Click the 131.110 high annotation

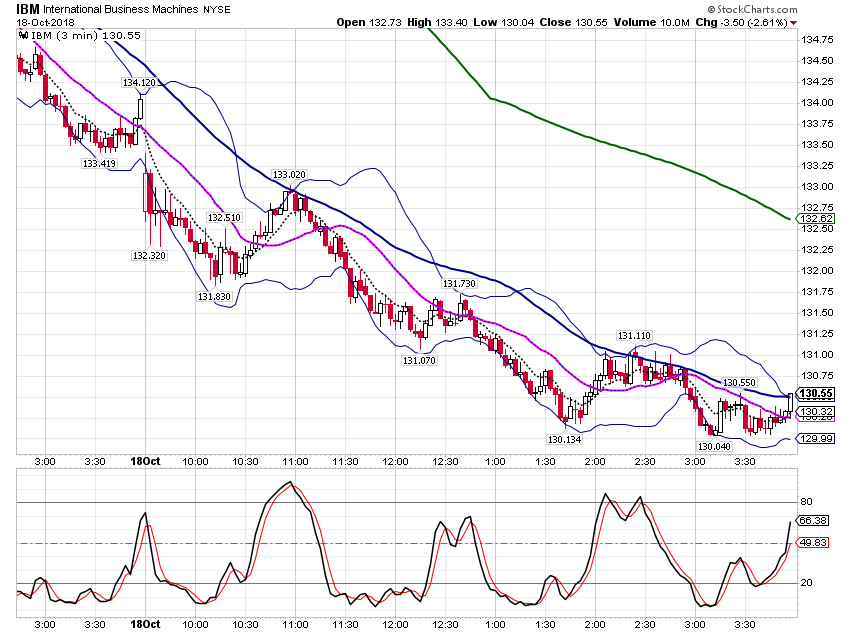click(634, 335)
